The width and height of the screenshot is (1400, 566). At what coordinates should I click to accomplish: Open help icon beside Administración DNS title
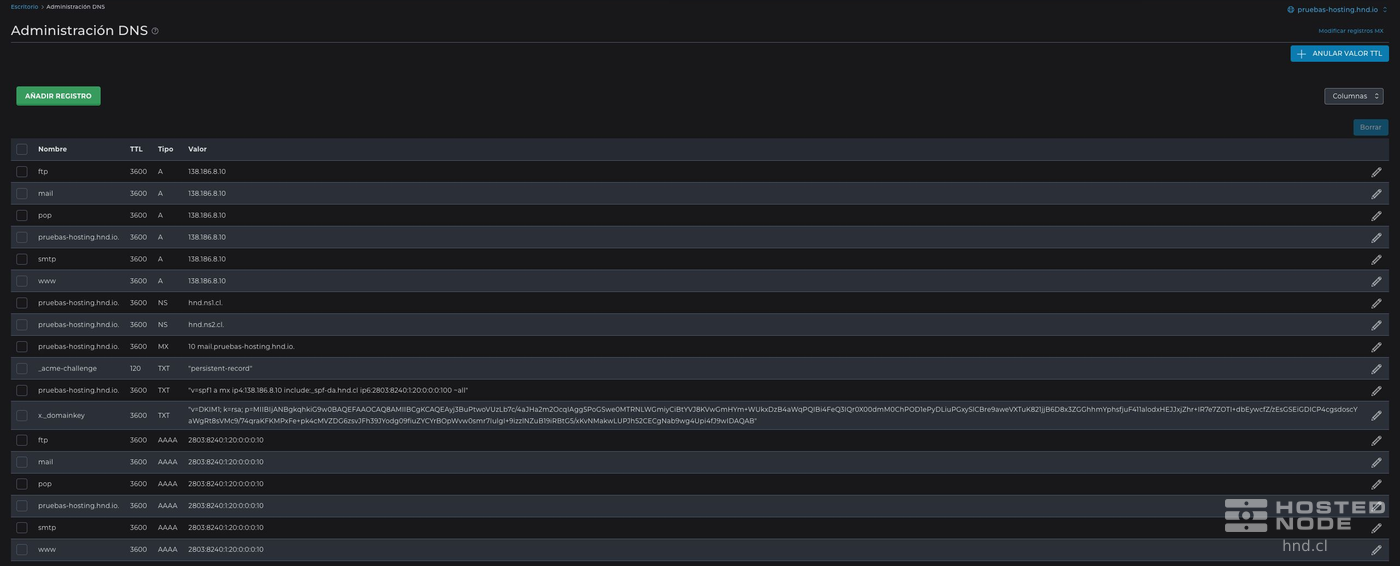point(155,31)
